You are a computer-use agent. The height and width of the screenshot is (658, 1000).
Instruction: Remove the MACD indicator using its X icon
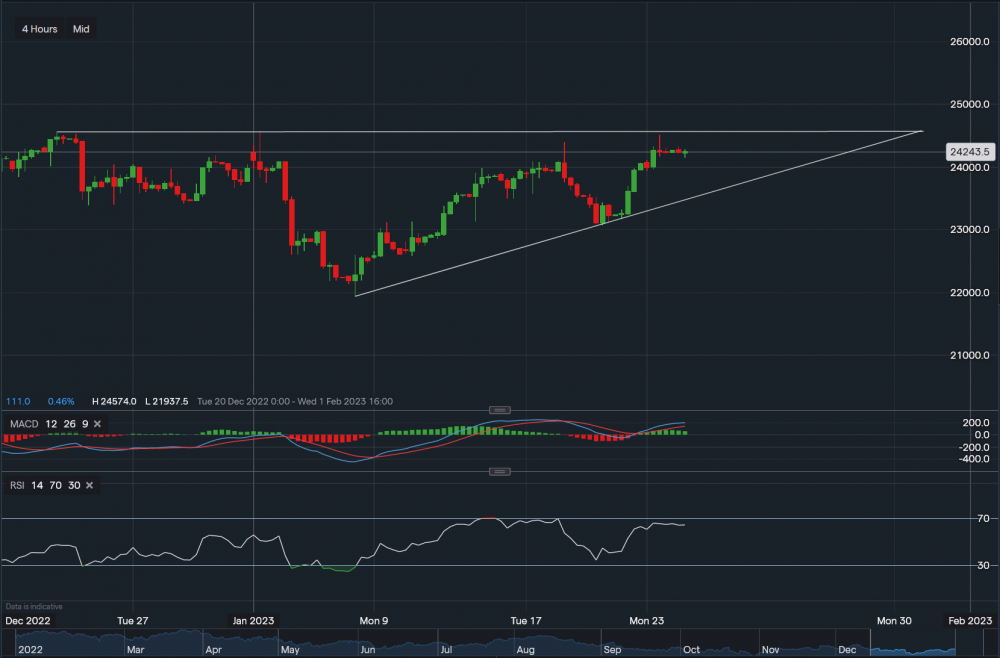tap(96, 423)
